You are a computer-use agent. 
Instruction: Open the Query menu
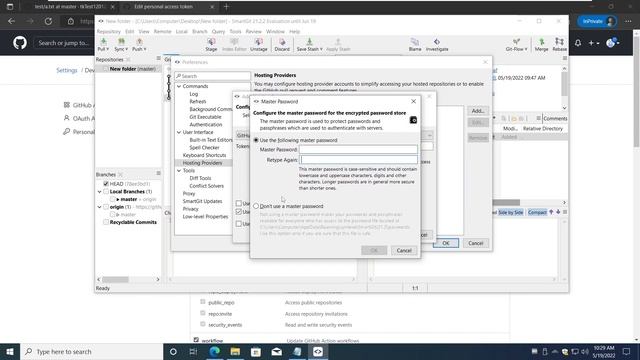pyautogui.click(x=218, y=31)
